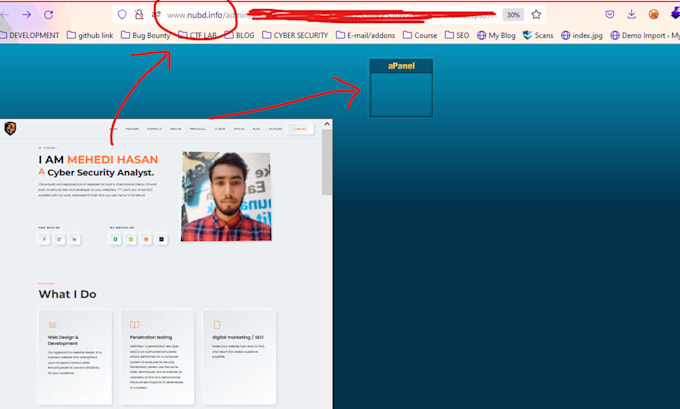Open the Firefox downloads panel
Screen dimensions: 680x409
pyautogui.click(x=631, y=15)
